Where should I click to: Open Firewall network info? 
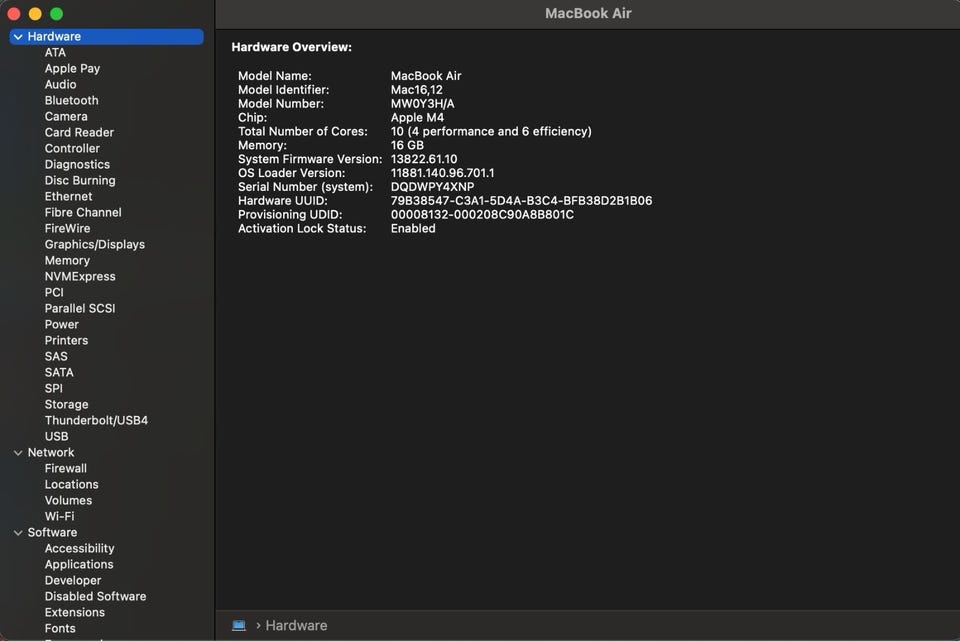click(x=66, y=468)
